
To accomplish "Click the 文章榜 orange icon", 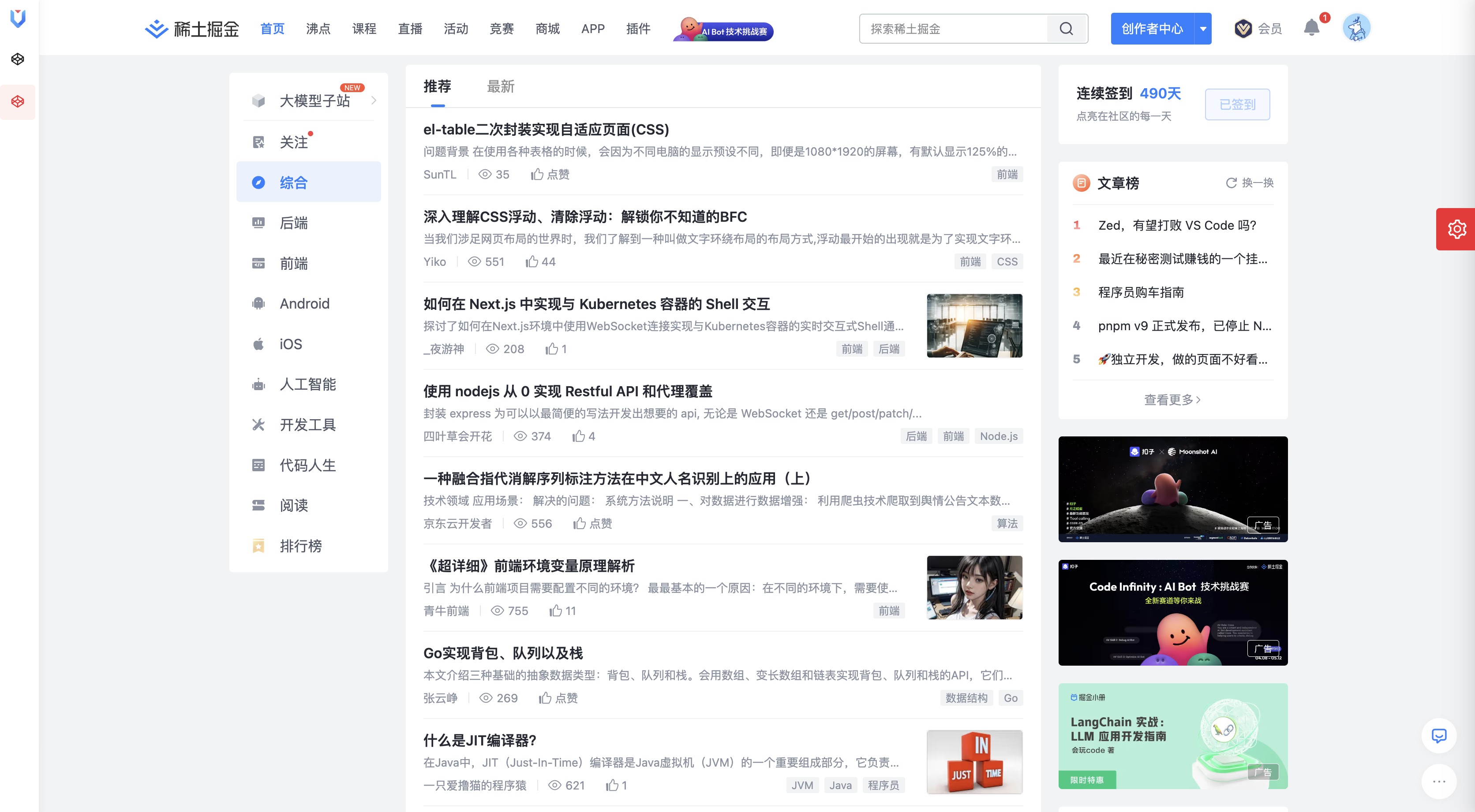I will coord(1081,183).
